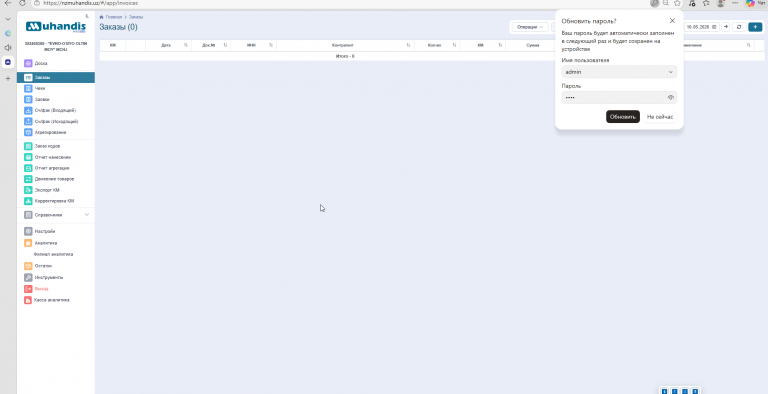Click the Muhandis logo
The image size is (768, 394).
pyautogui.click(x=56, y=26)
